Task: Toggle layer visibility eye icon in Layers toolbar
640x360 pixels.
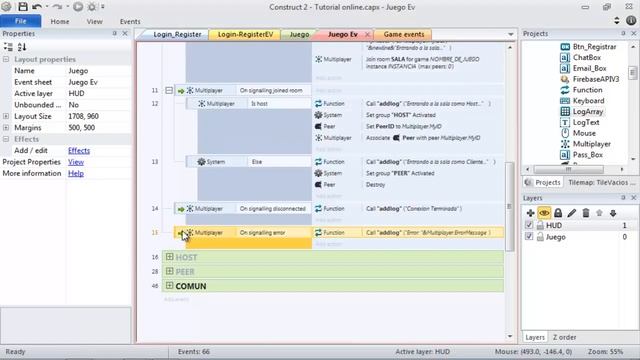Action: tap(544, 213)
